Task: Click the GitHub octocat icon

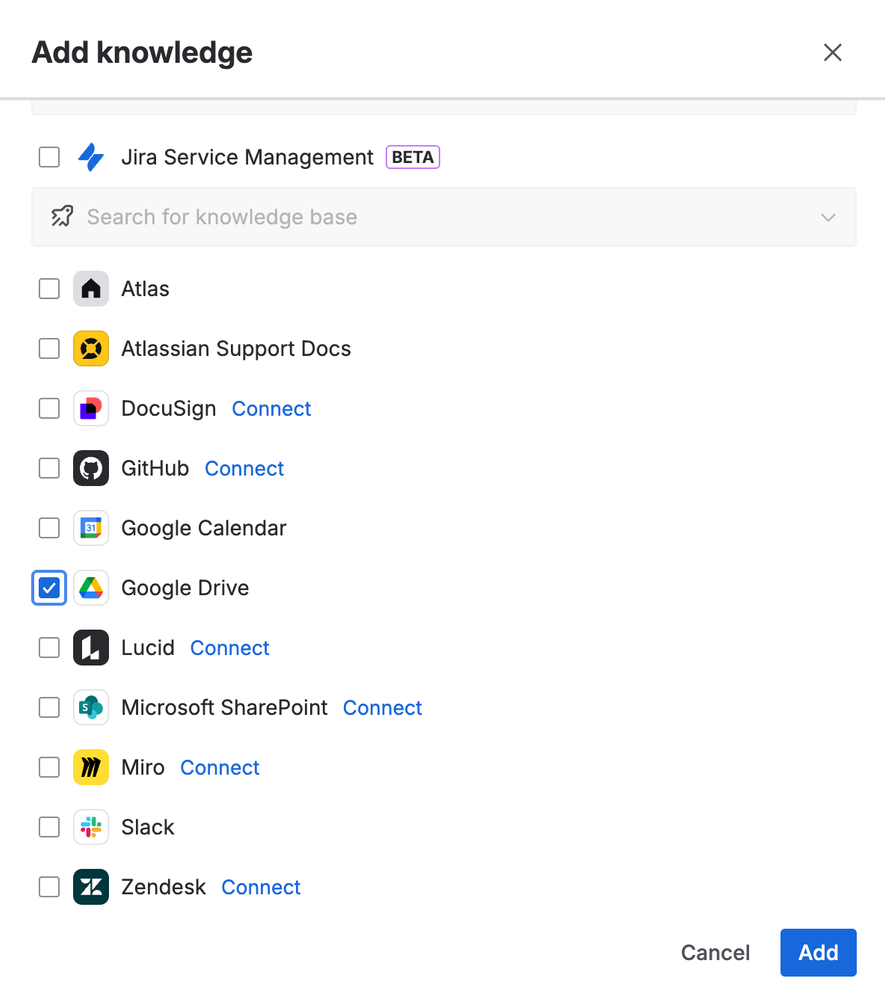Action: (x=91, y=468)
